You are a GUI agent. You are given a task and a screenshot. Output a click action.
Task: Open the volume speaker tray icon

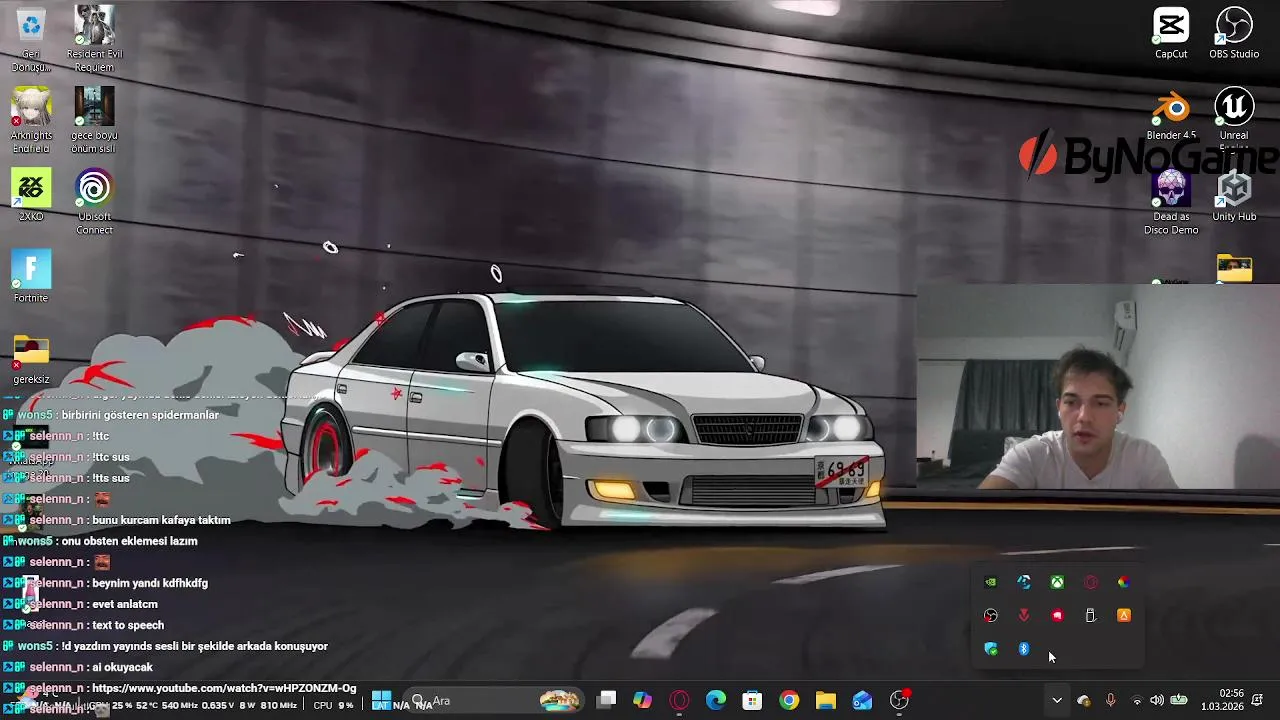[x=1157, y=700]
